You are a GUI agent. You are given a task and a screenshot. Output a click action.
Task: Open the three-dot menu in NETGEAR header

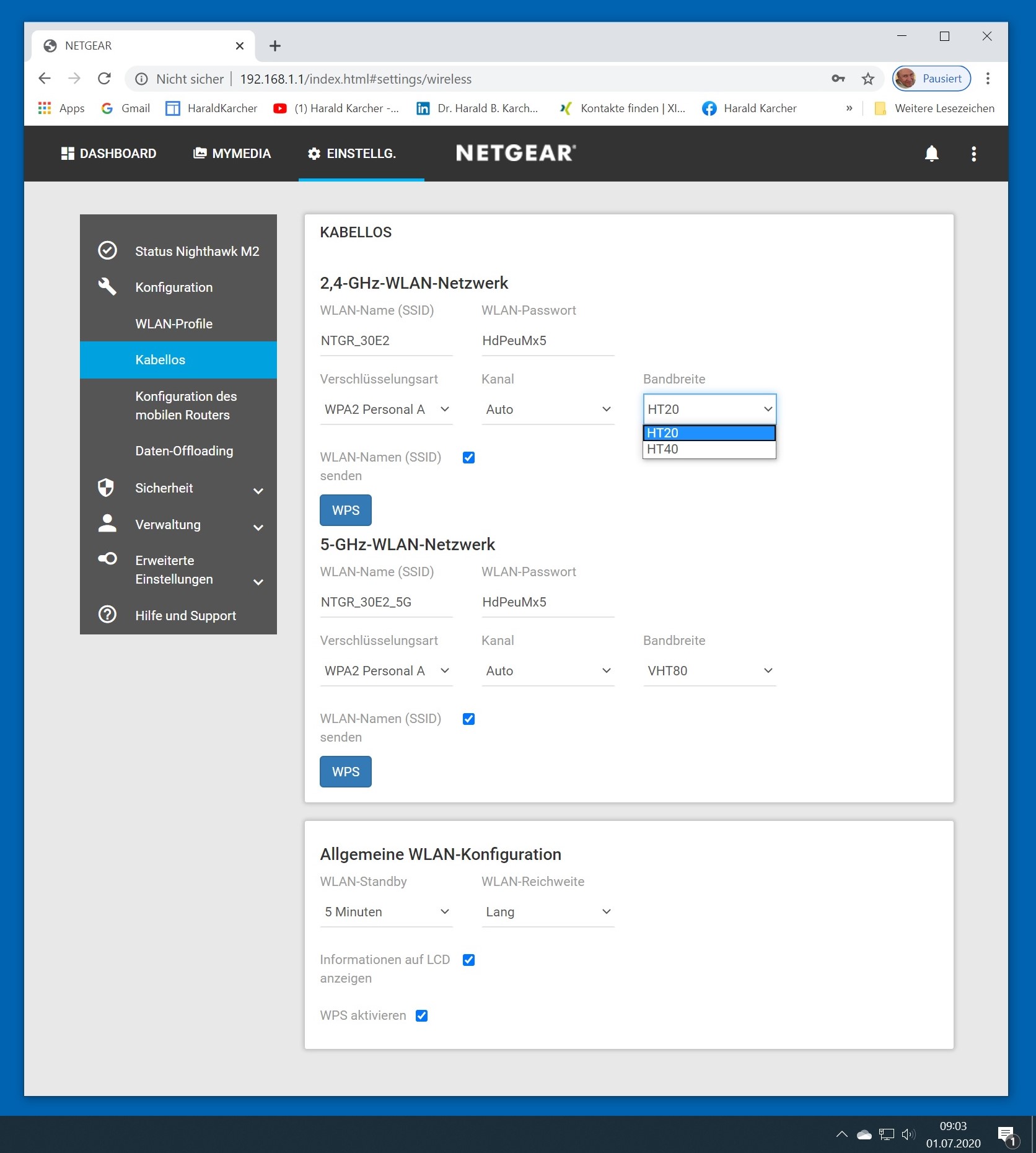973,154
